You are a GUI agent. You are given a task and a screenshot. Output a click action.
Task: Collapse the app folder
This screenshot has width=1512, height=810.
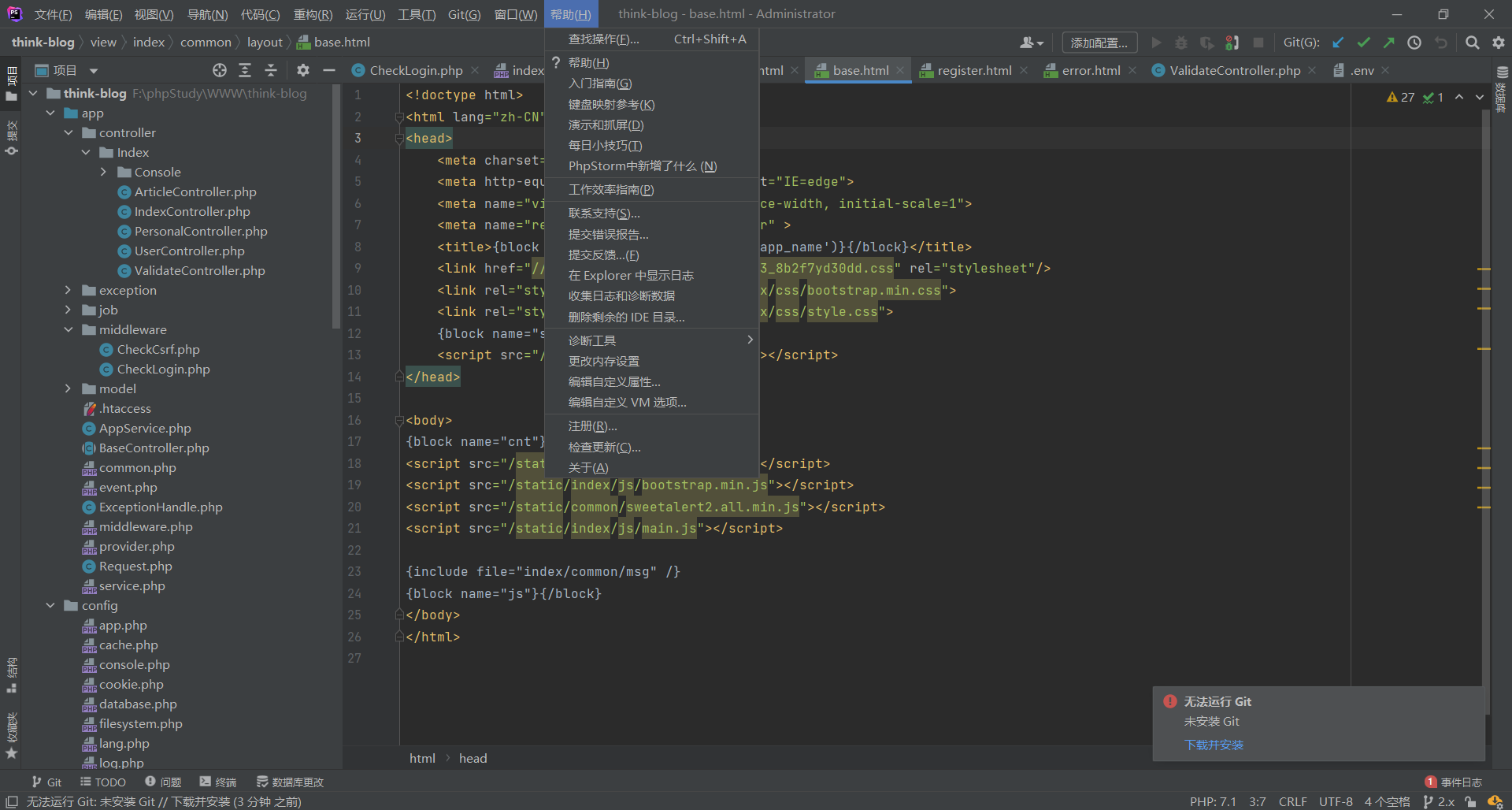click(50, 113)
